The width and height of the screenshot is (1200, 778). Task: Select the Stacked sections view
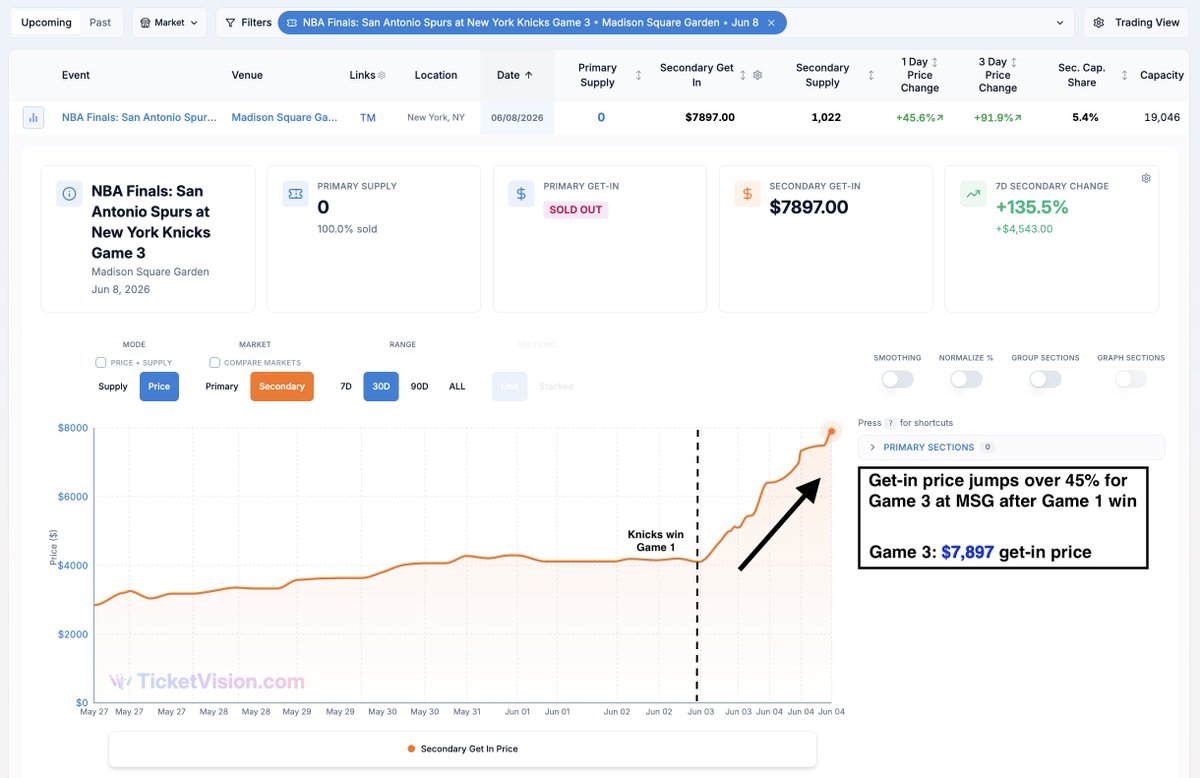tap(556, 386)
